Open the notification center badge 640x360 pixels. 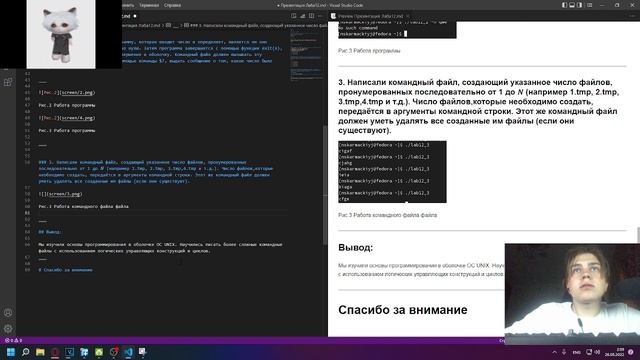coord(631,352)
